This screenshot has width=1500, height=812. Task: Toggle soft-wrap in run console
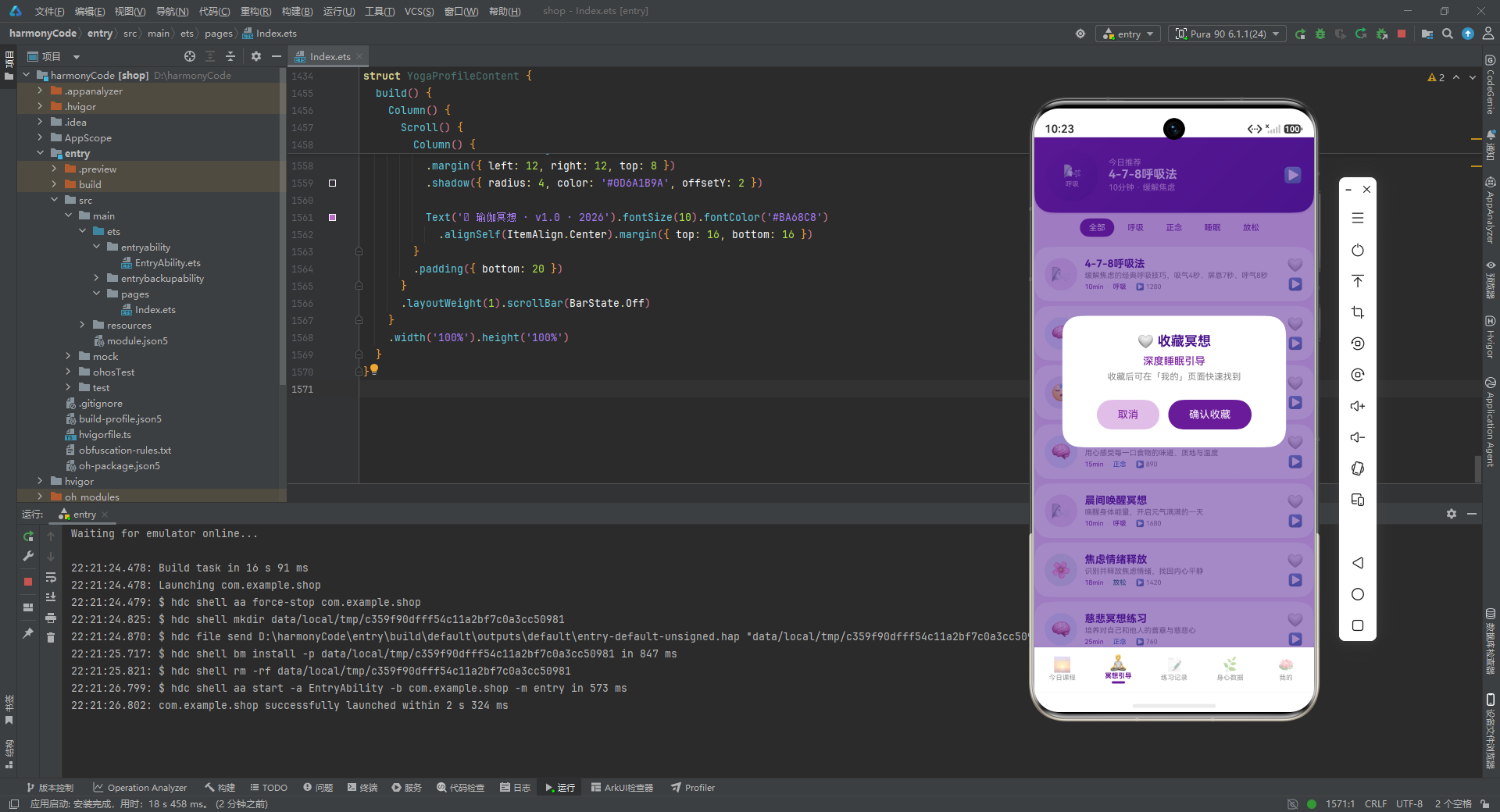point(51,577)
